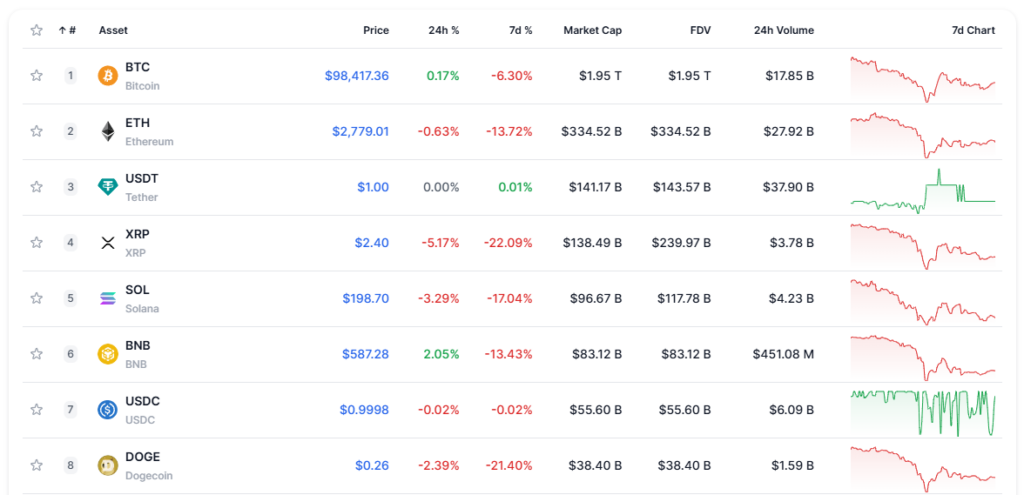Click the BNB logo icon

(108, 354)
